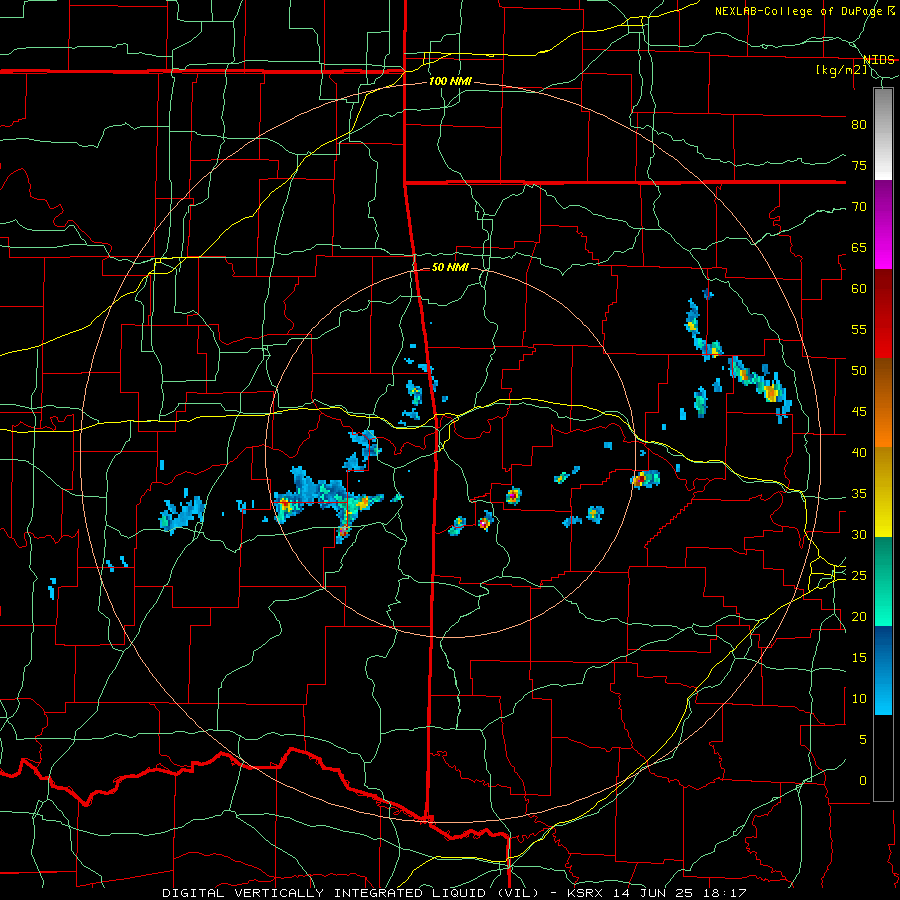Viewport: 900px width, 900px height.
Task: Pick the brown-orange segment of the color bar
Action: 883,404
